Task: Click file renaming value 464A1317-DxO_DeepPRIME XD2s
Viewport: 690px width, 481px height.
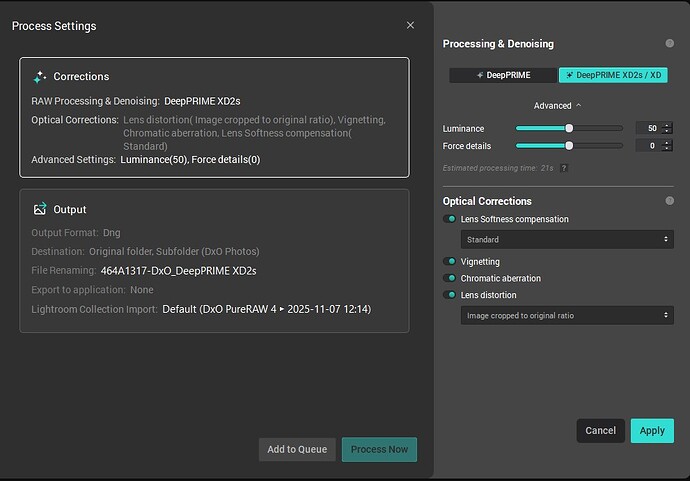Action: pyautogui.click(x=178, y=271)
